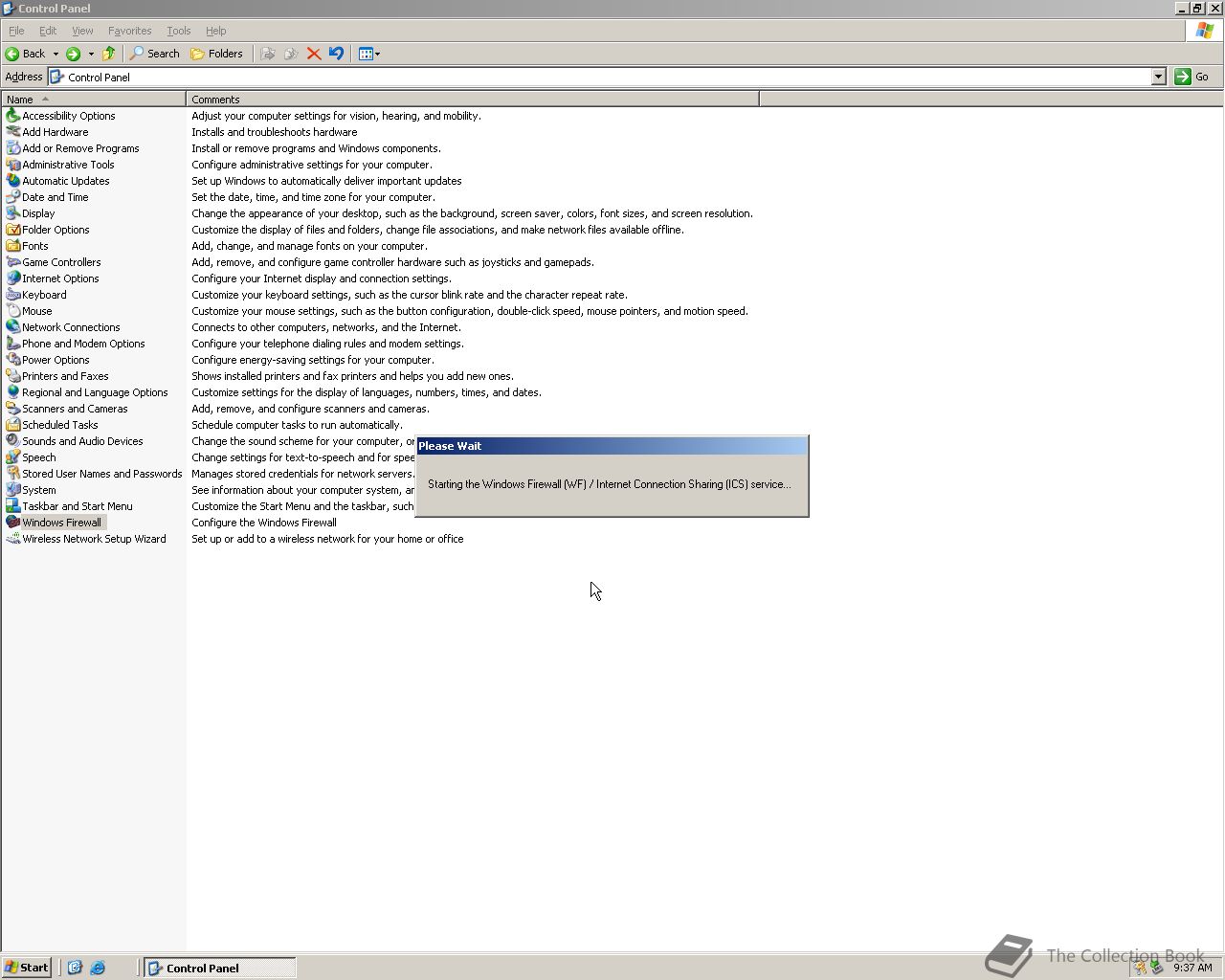Click the Internet Explorer quick launch icon
Image resolution: width=1225 pixels, height=980 pixels.
pos(98,968)
